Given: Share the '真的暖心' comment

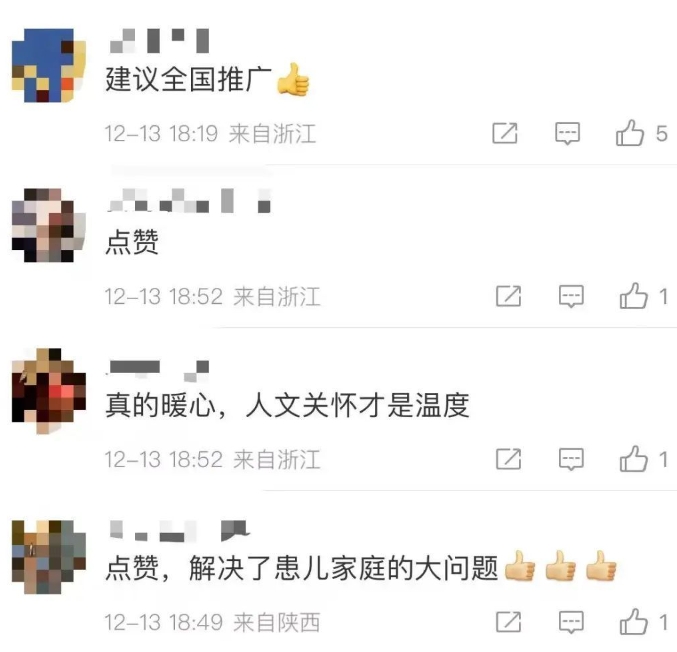Looking at the screenshot, I should [509, 459].
